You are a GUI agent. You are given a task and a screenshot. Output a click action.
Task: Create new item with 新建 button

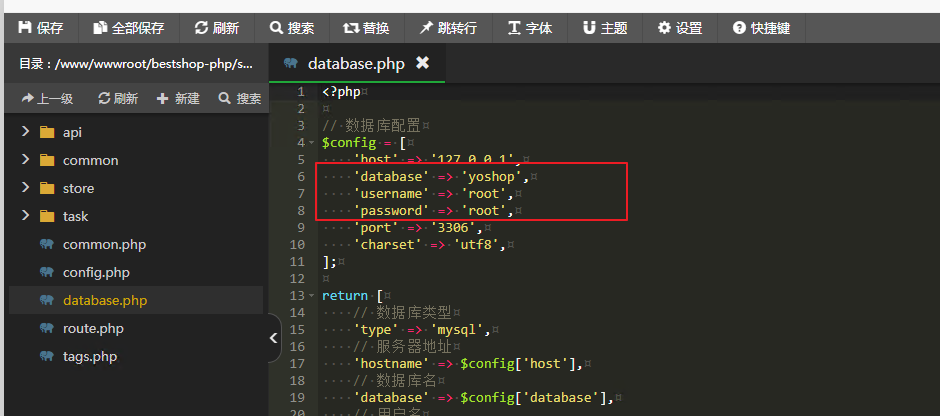pyautogui.click(x=178, y=98)
